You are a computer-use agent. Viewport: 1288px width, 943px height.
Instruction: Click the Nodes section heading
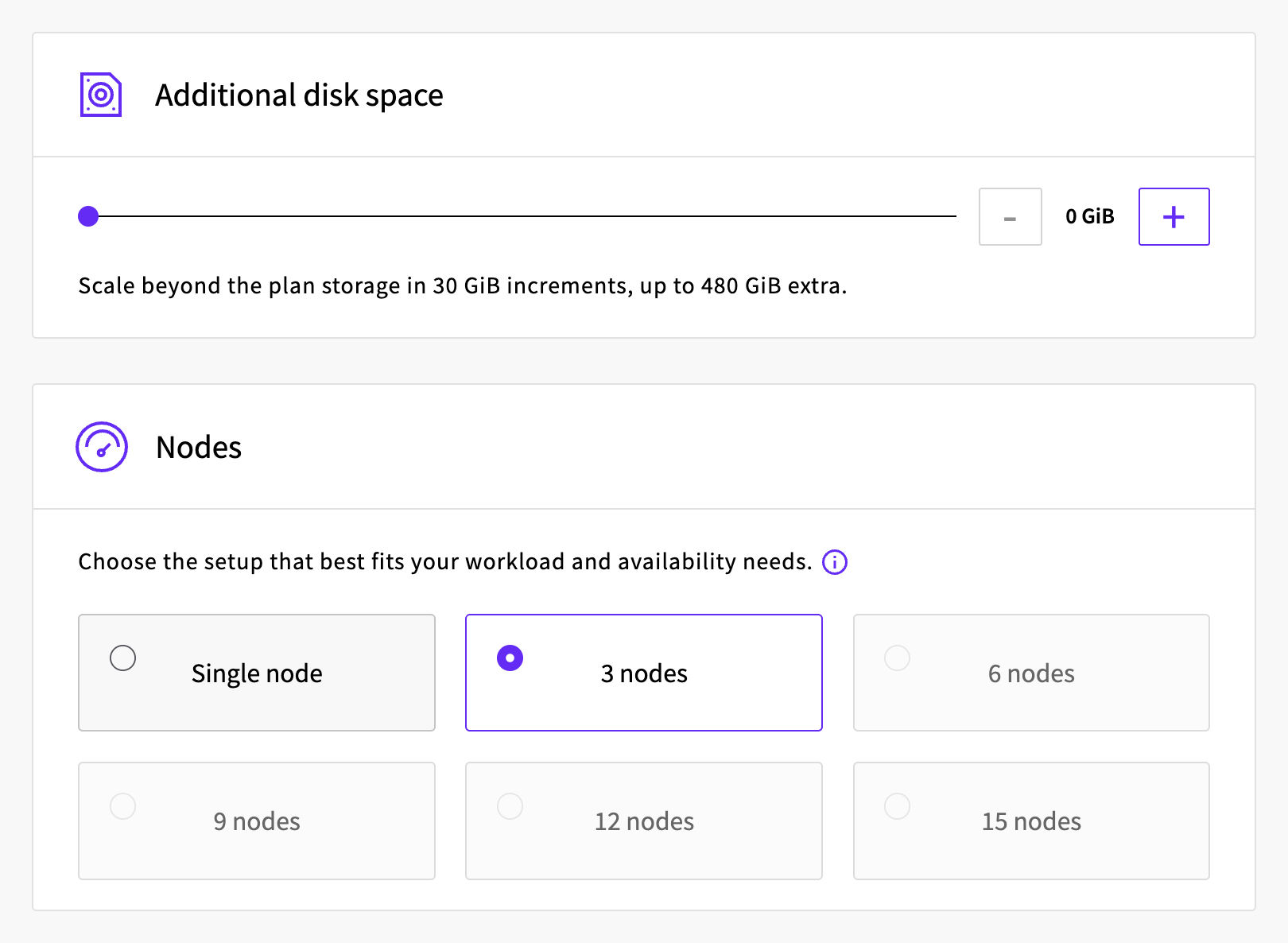coord(199,448)
